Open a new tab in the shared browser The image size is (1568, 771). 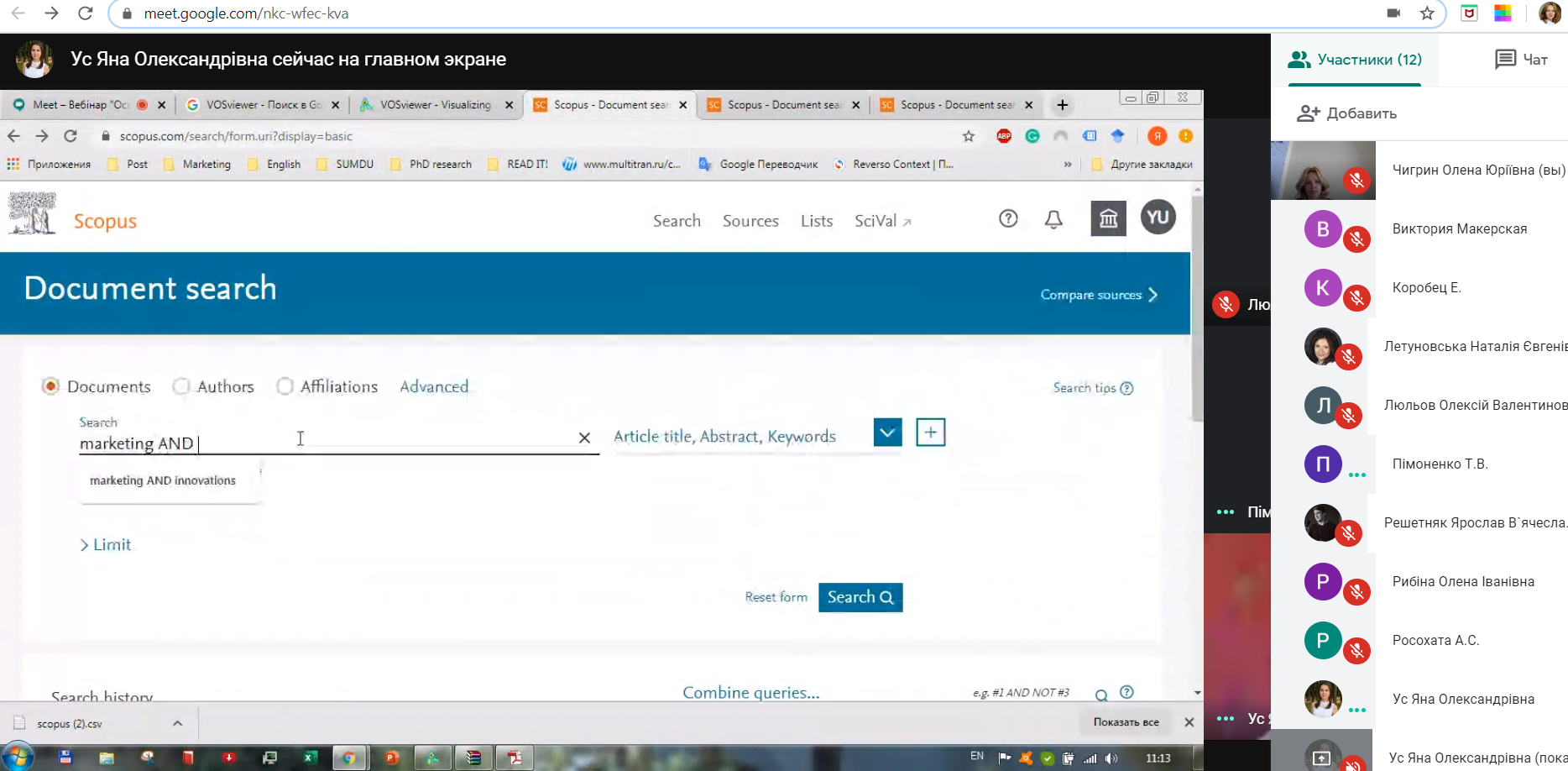tap(1062, 105)
